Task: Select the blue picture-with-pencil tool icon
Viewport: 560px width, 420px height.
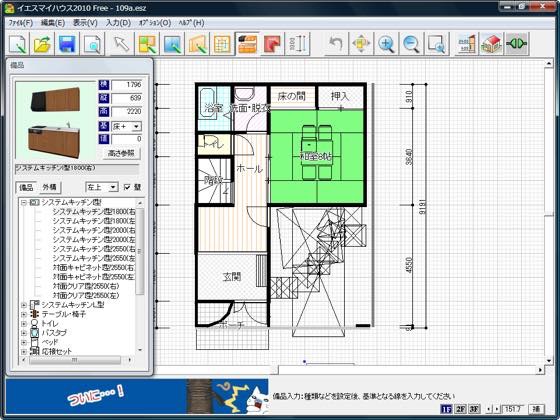Action: [172, 44]
